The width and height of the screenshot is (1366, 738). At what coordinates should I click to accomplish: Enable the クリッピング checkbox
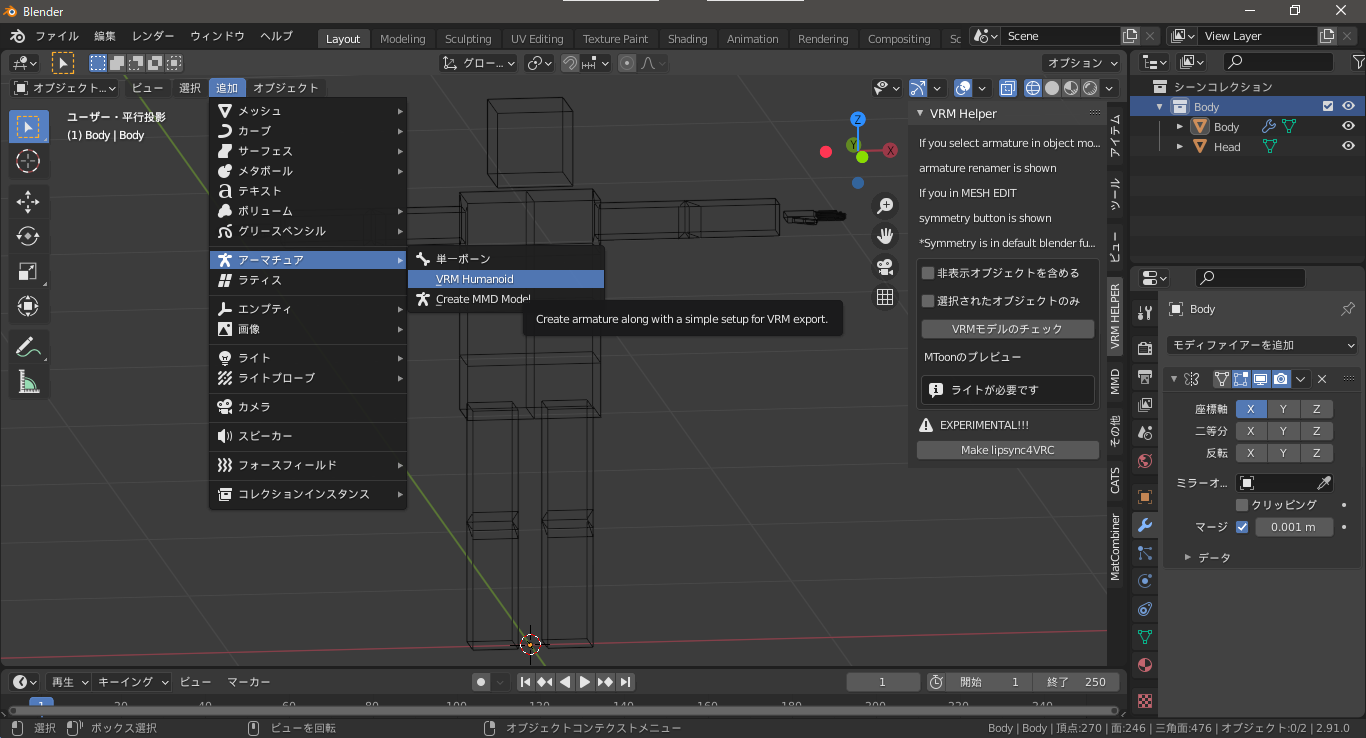(x=1242, y=505)
